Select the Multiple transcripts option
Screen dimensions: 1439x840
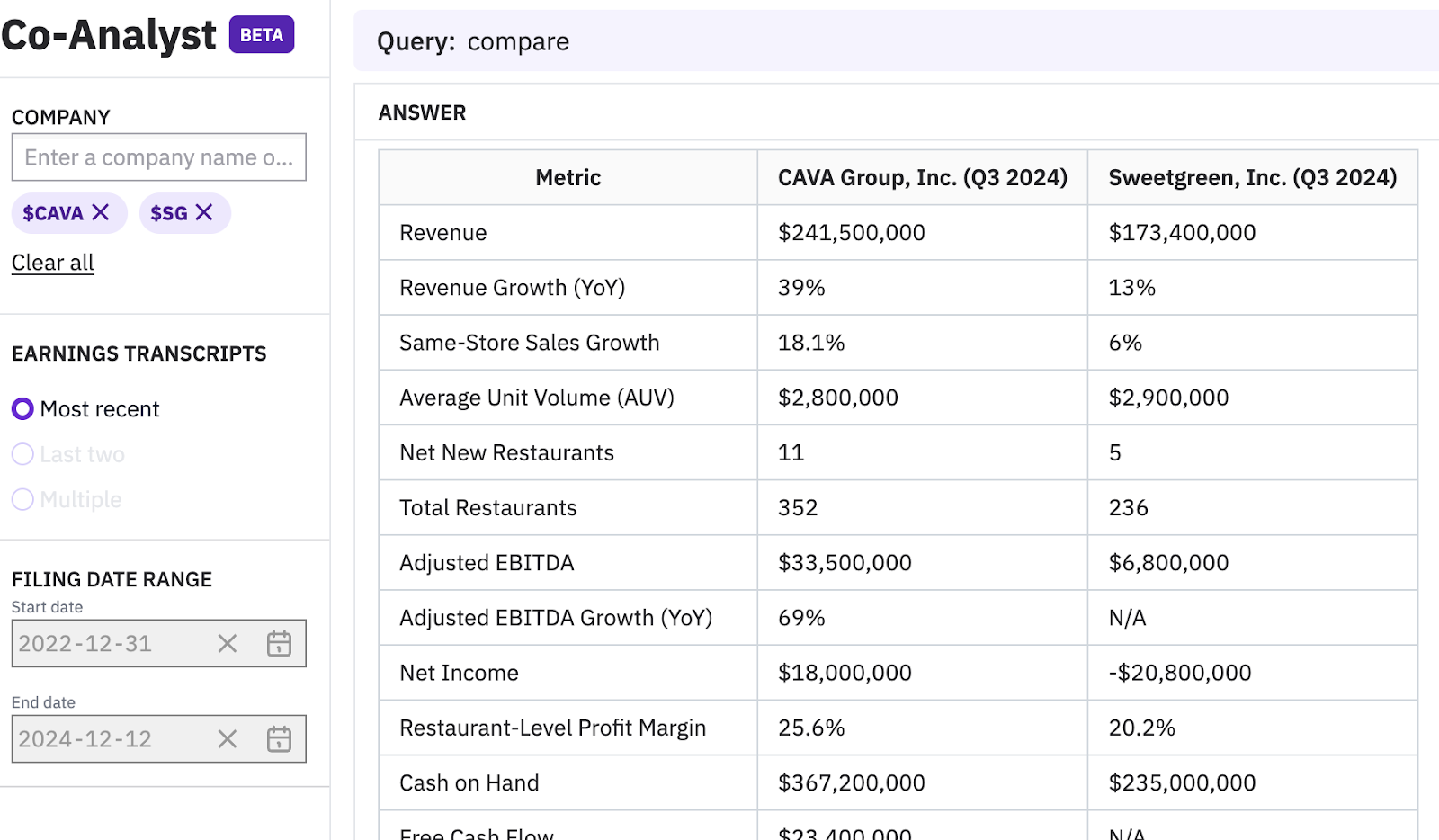pos(23,499)
